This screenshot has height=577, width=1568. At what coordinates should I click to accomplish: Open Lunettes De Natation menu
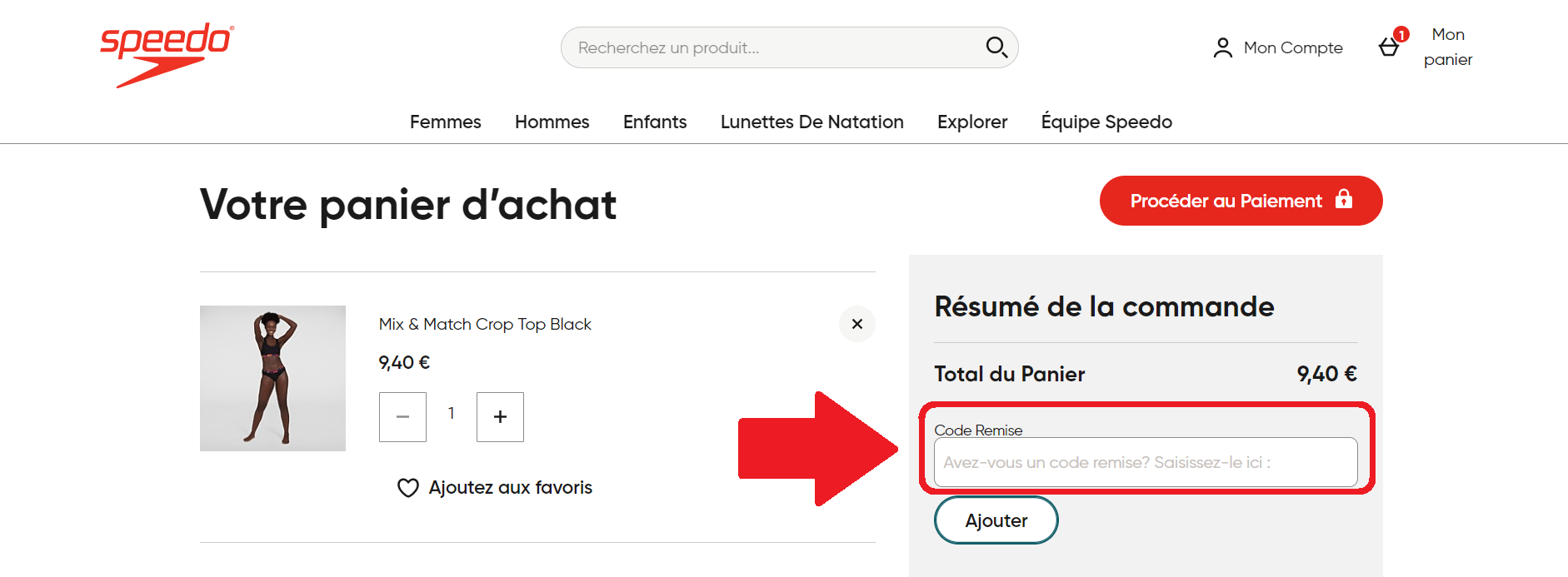coord(811,122)
